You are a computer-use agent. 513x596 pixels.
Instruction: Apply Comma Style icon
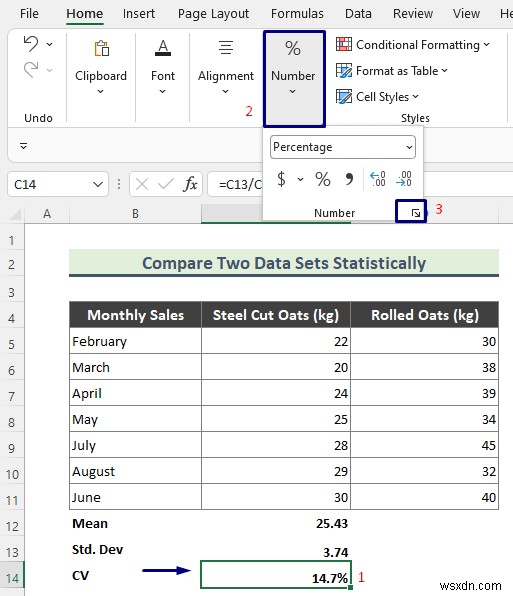click(348, 179)
